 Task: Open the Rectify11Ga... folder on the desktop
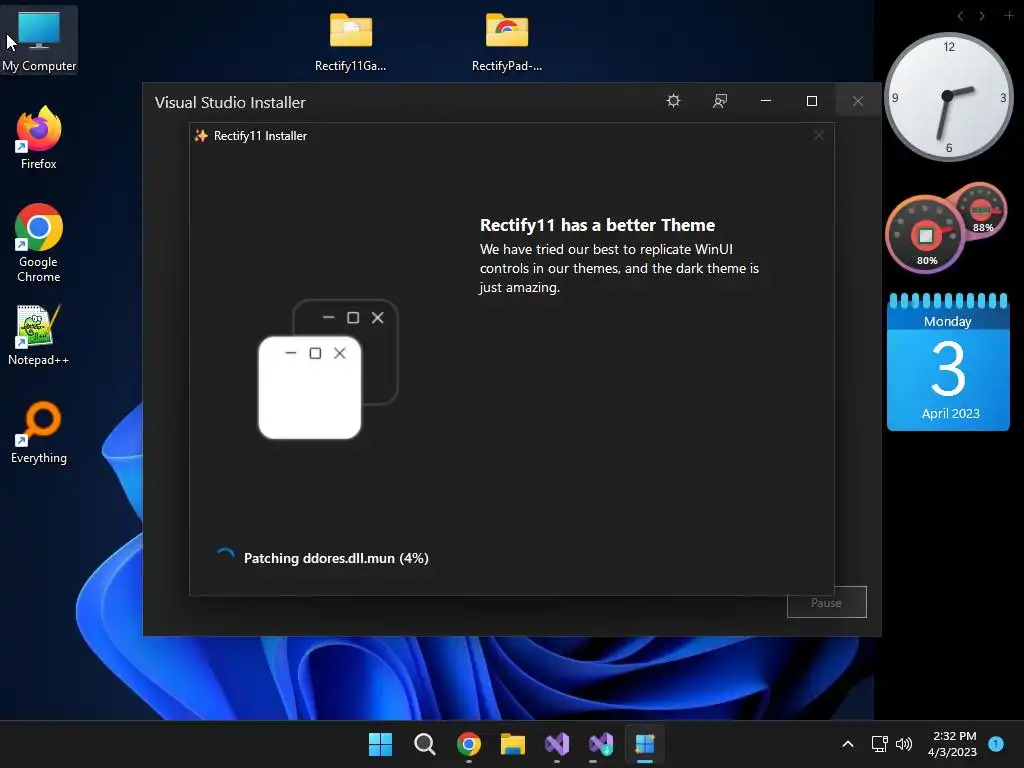(x=351, y=40)
